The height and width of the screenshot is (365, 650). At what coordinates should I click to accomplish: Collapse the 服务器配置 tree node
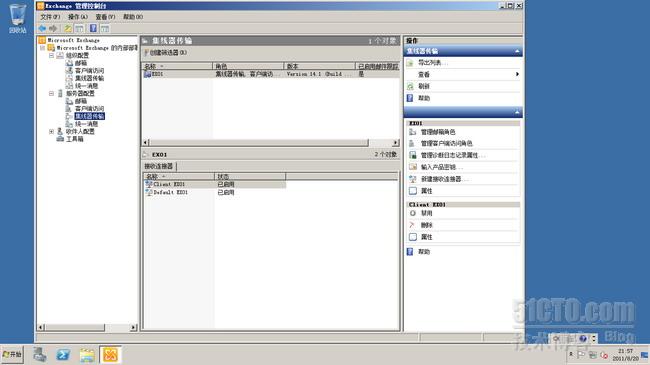click(x=51, y=93)
